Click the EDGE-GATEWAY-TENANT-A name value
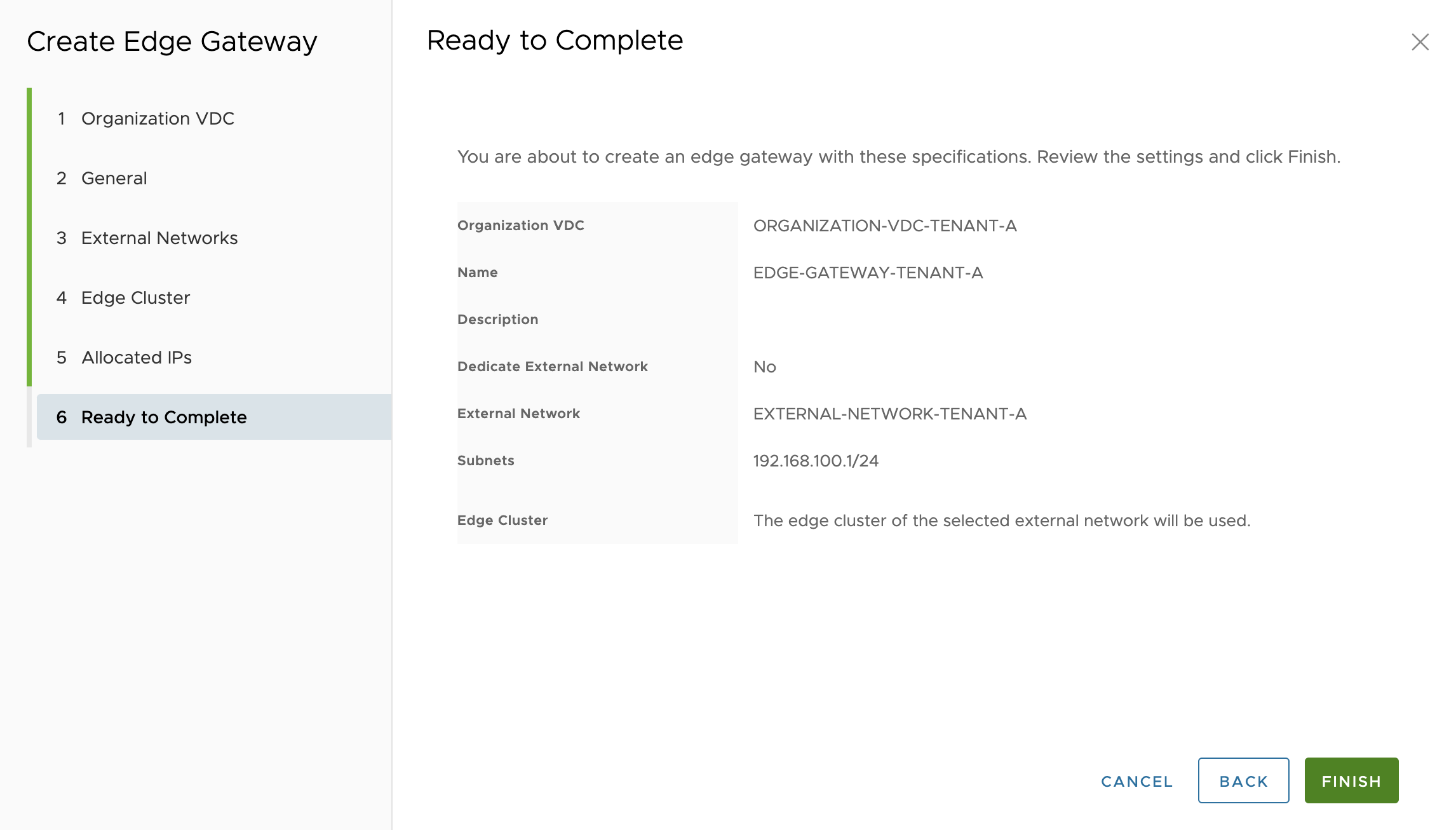The height and width of the screenshot is (830, 1456). [x=868, y=273]
